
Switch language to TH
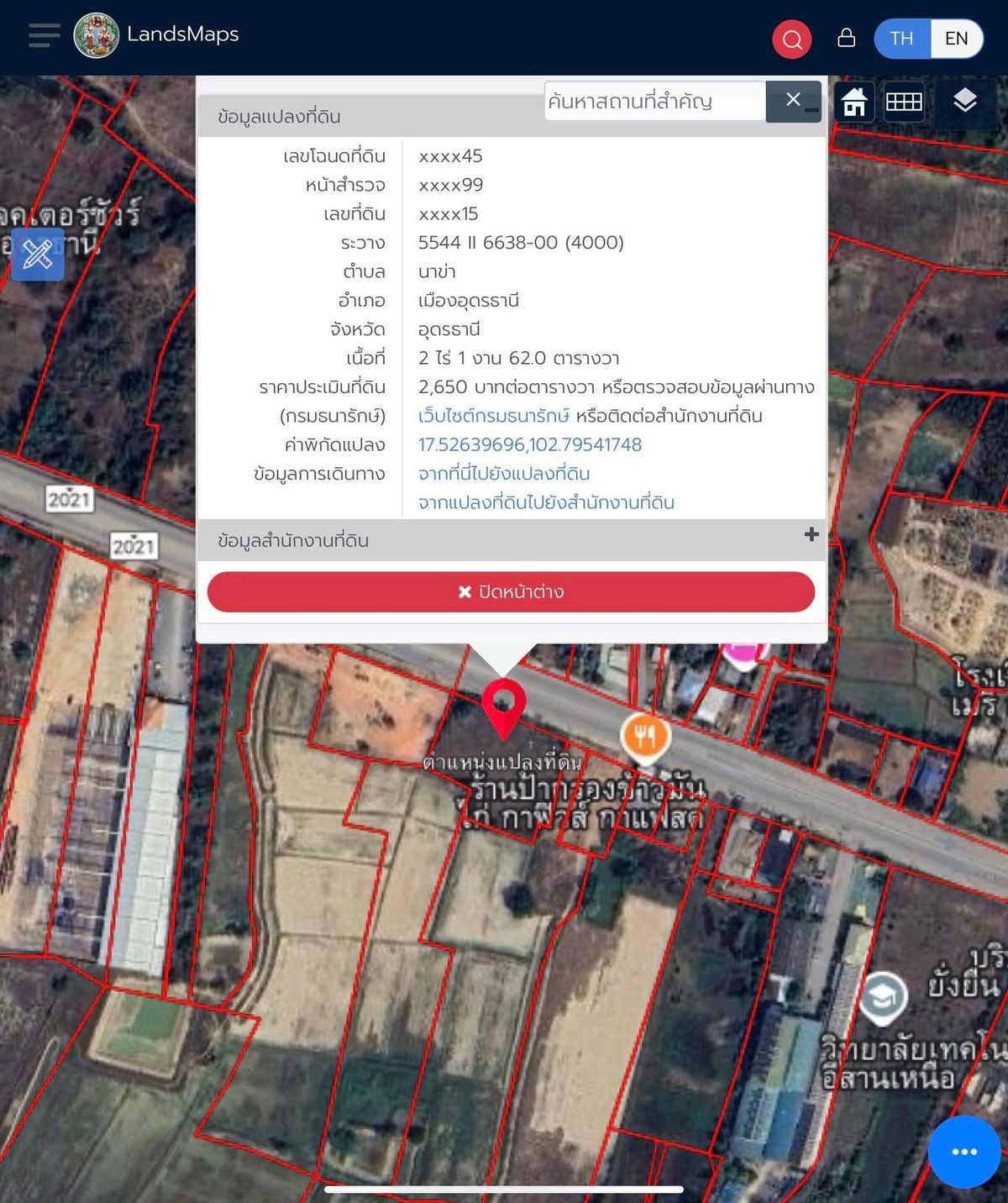point(901,39)
